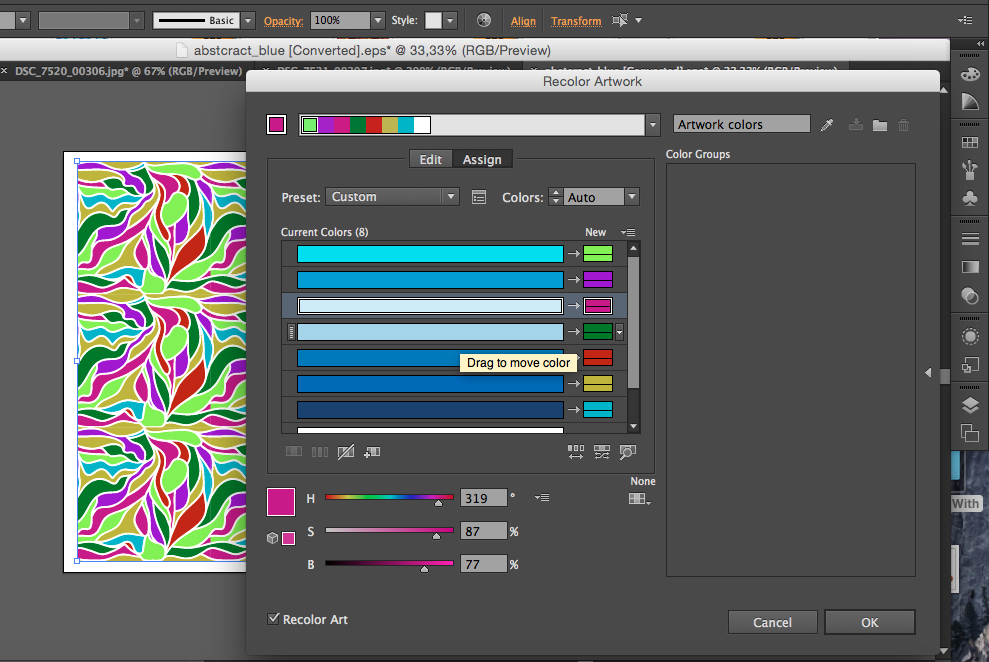Viewport: 989px width, 662px height.
Task: Click the Artwork colors name field
Action: (742, 124)
